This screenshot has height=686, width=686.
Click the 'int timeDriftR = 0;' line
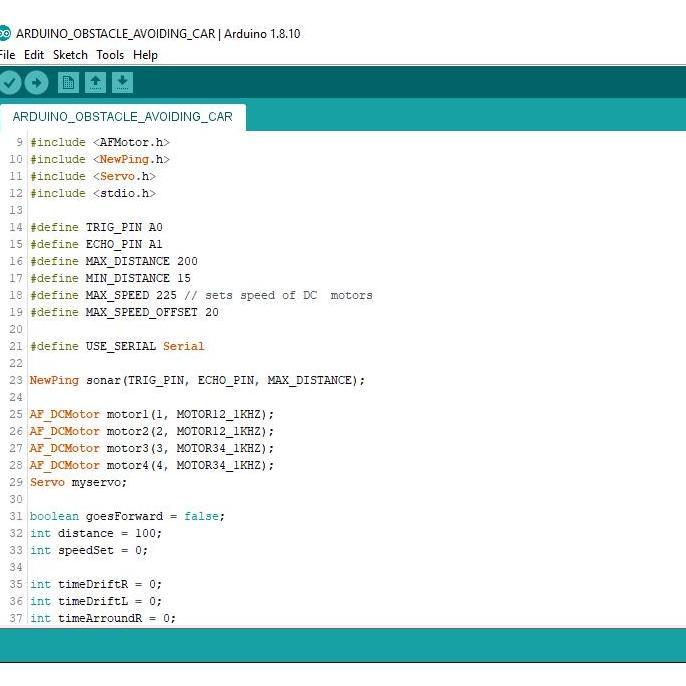(96, 585)
